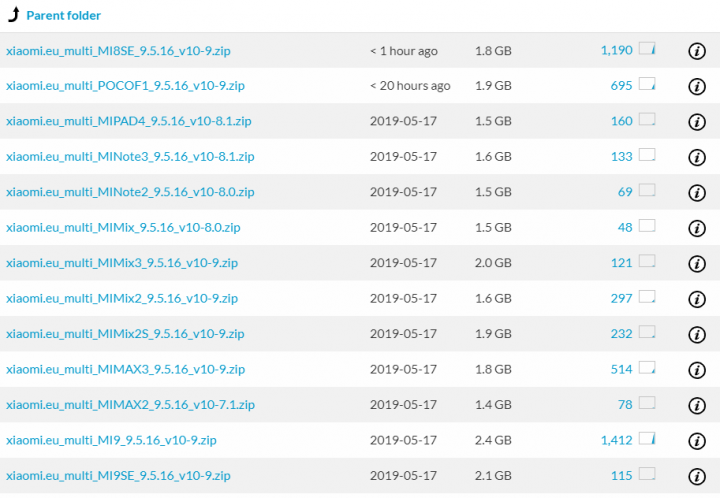Click the 2.1 GB size value
This screenshot has width=720, height=498.
(493, 476)
